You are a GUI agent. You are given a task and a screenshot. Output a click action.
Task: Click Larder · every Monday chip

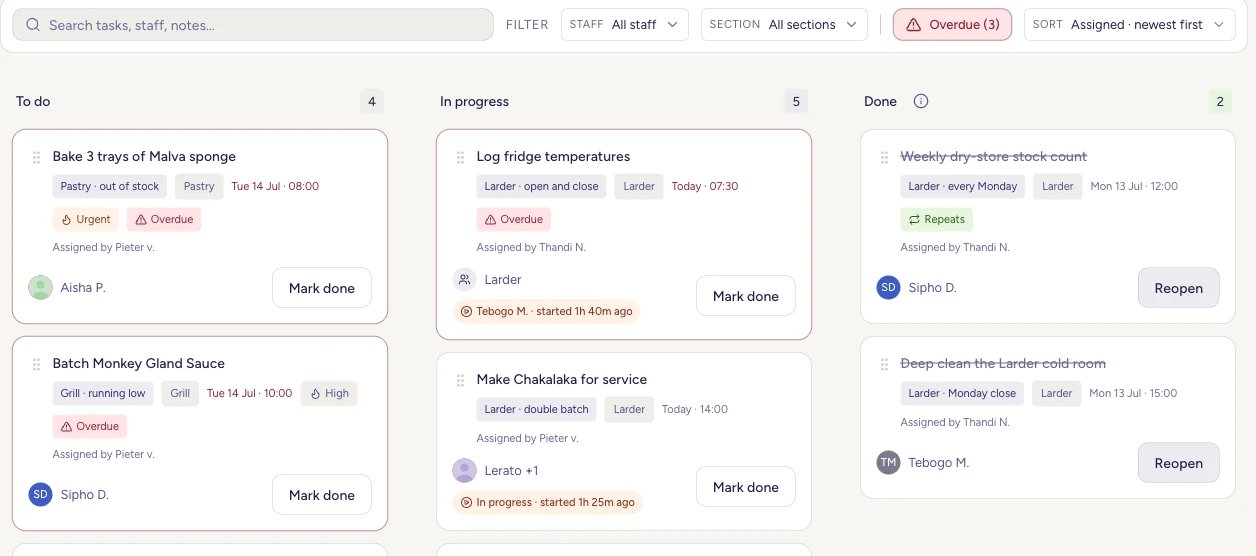963,186
